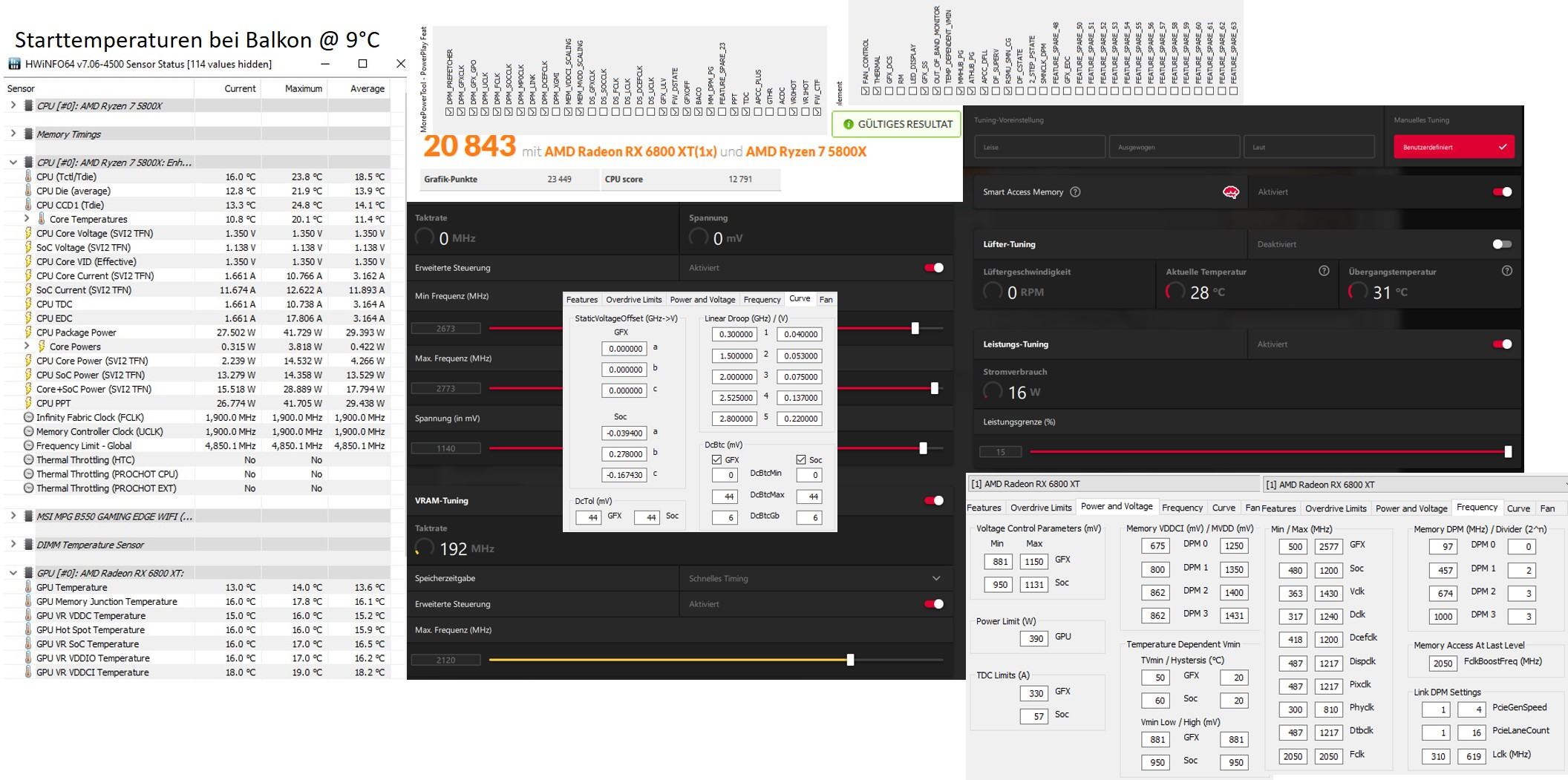The height and width of the screenshot is (780, 1568).
Task: Uncheck the FAN_CONTROL feature checkbox
Action: click(x=865, y=91)
